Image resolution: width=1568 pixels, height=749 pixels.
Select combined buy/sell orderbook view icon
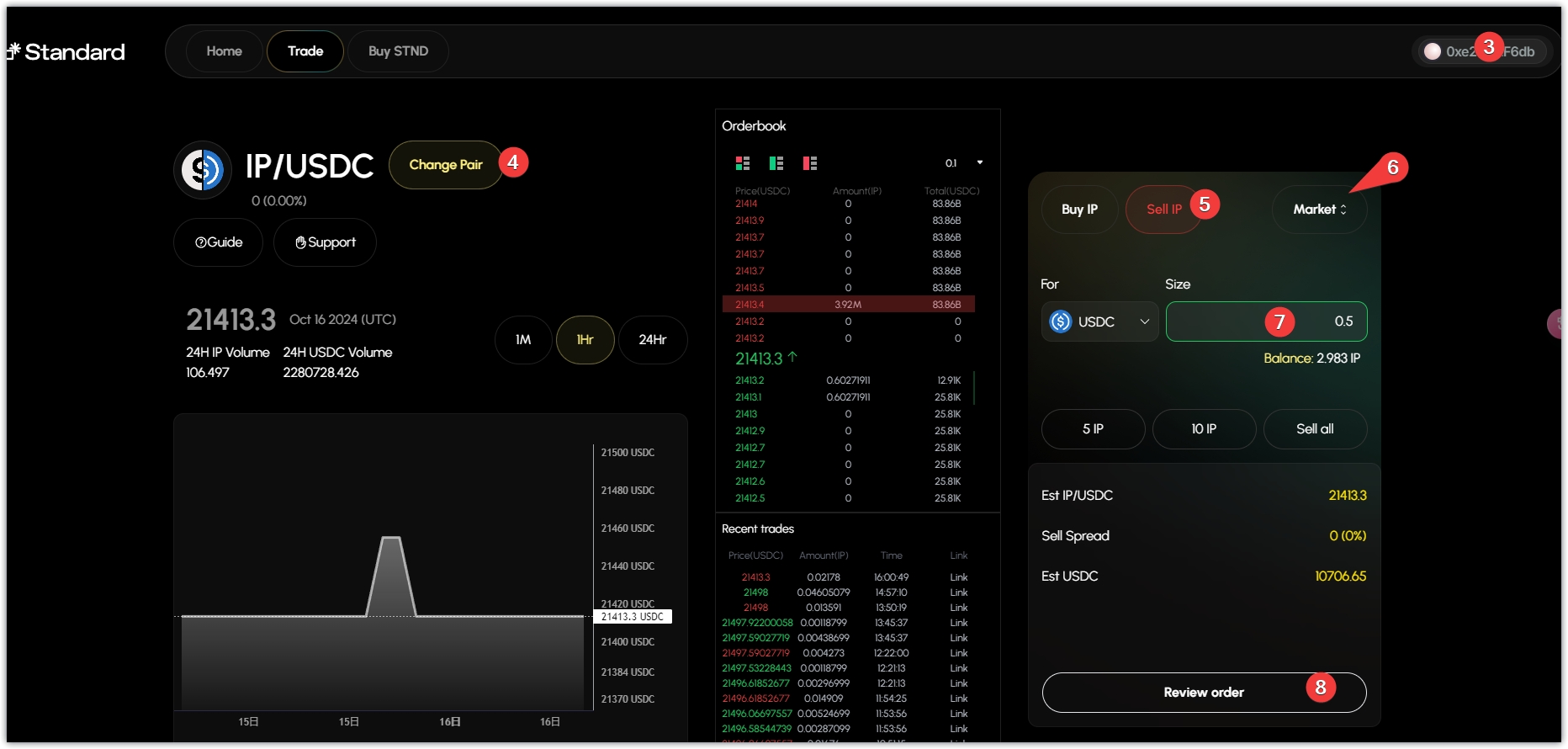click(742, 163)
